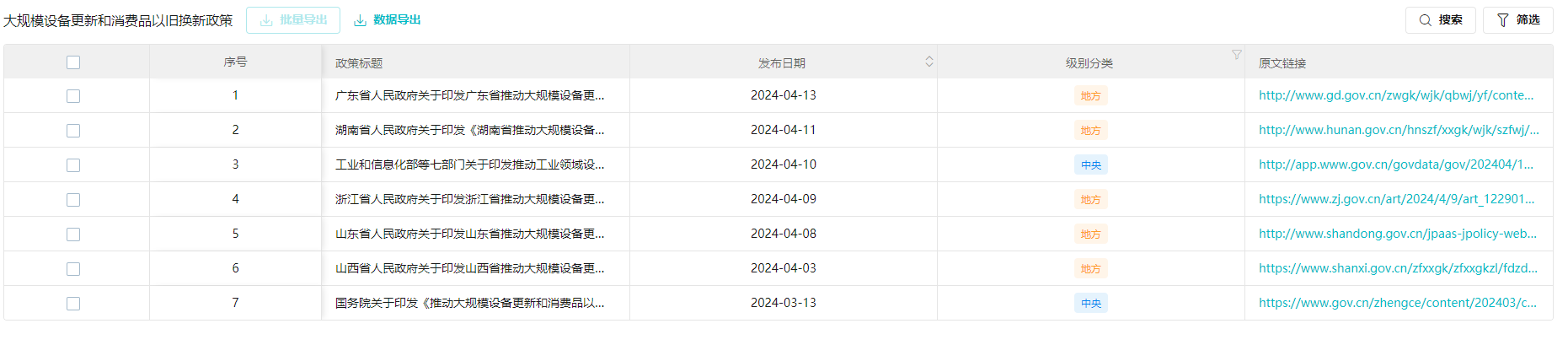Click the 数据导出 text button

(x=397, y=20)
